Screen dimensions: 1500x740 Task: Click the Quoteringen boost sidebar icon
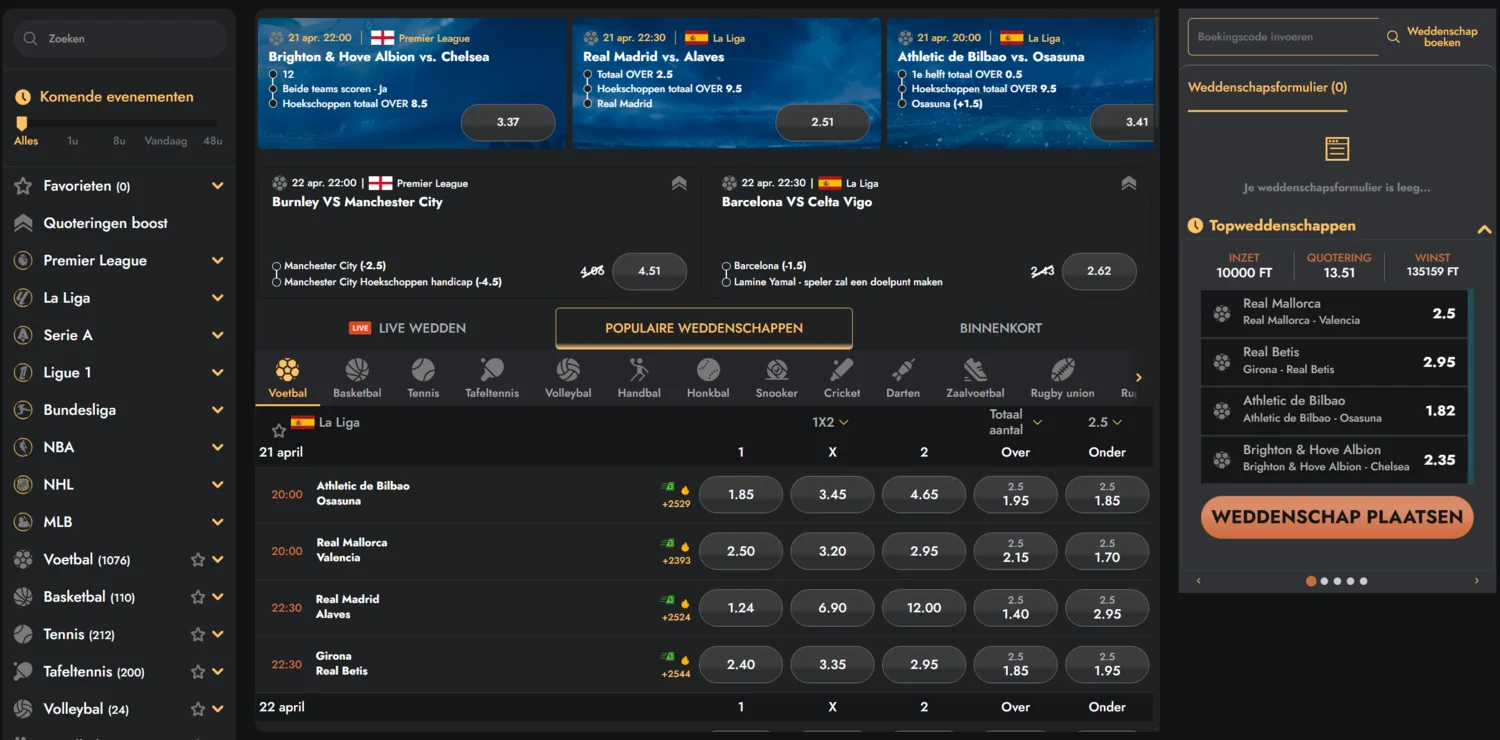tap(23, 223)
